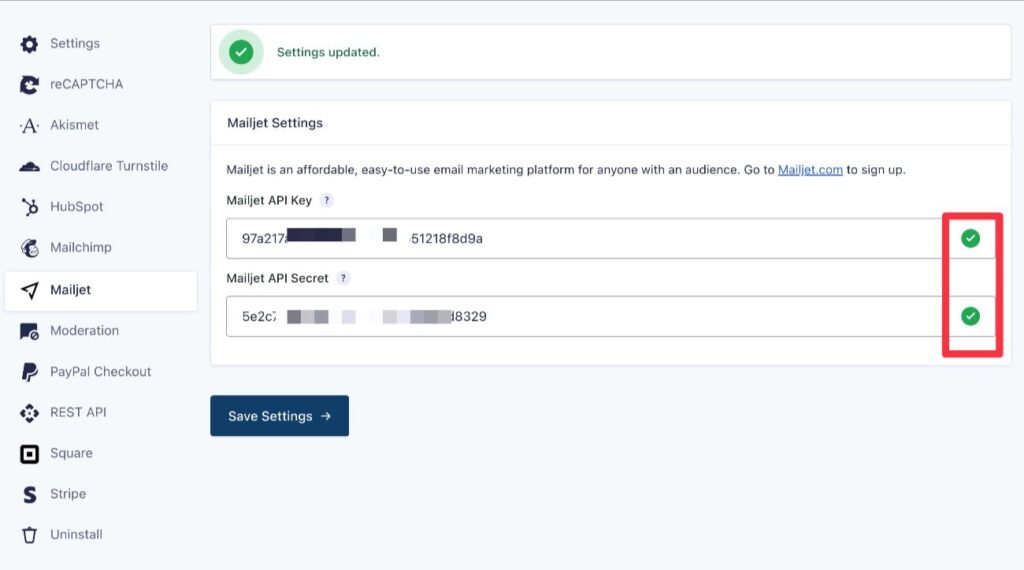1024x570 pixels.
Task: Select the Square label
Action: coord(71,453)
